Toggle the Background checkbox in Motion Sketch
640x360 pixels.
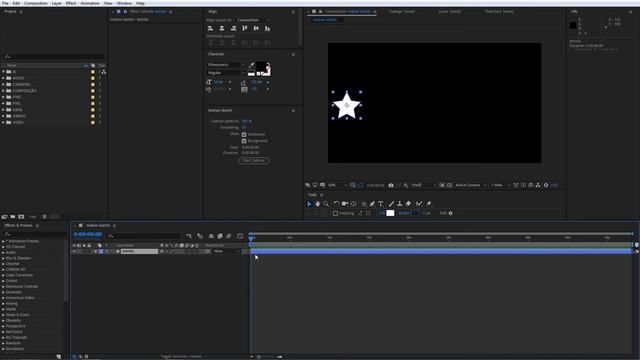244,141
